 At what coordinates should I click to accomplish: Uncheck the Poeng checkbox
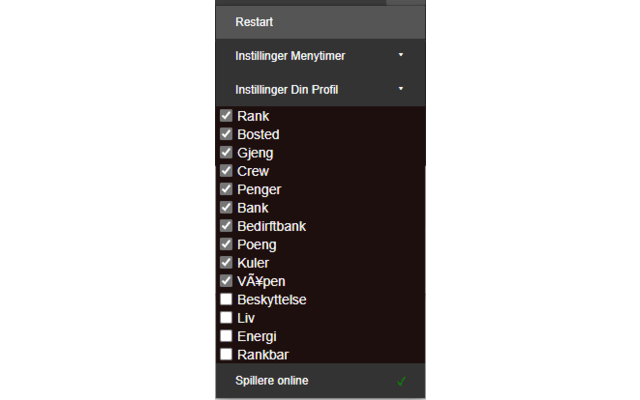click(x=226, y=244)
